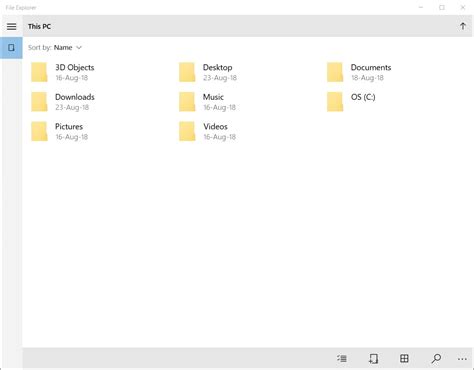This screenshot has height=370, width=474.
Task: Select the Pictures name label
Action: (x=69, y=127)
